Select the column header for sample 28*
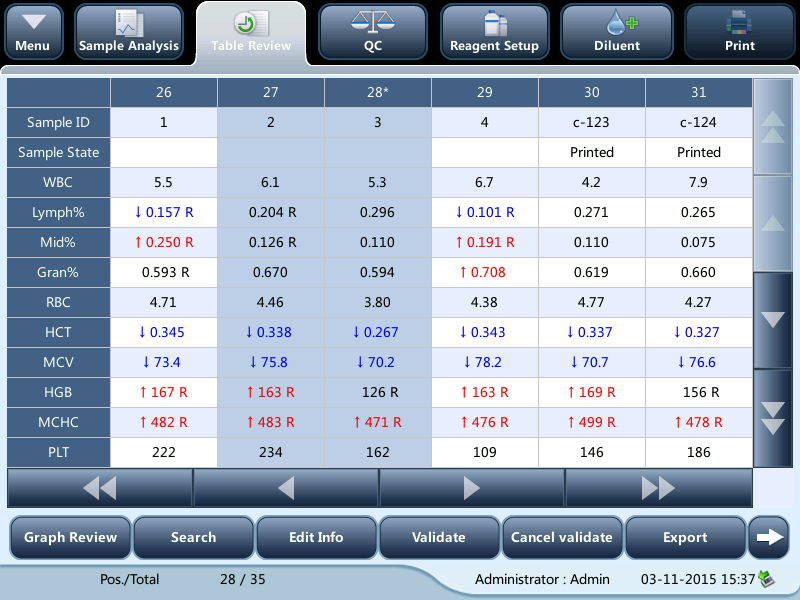This screenshot has width=800, height=600. [x=377, y=91]
